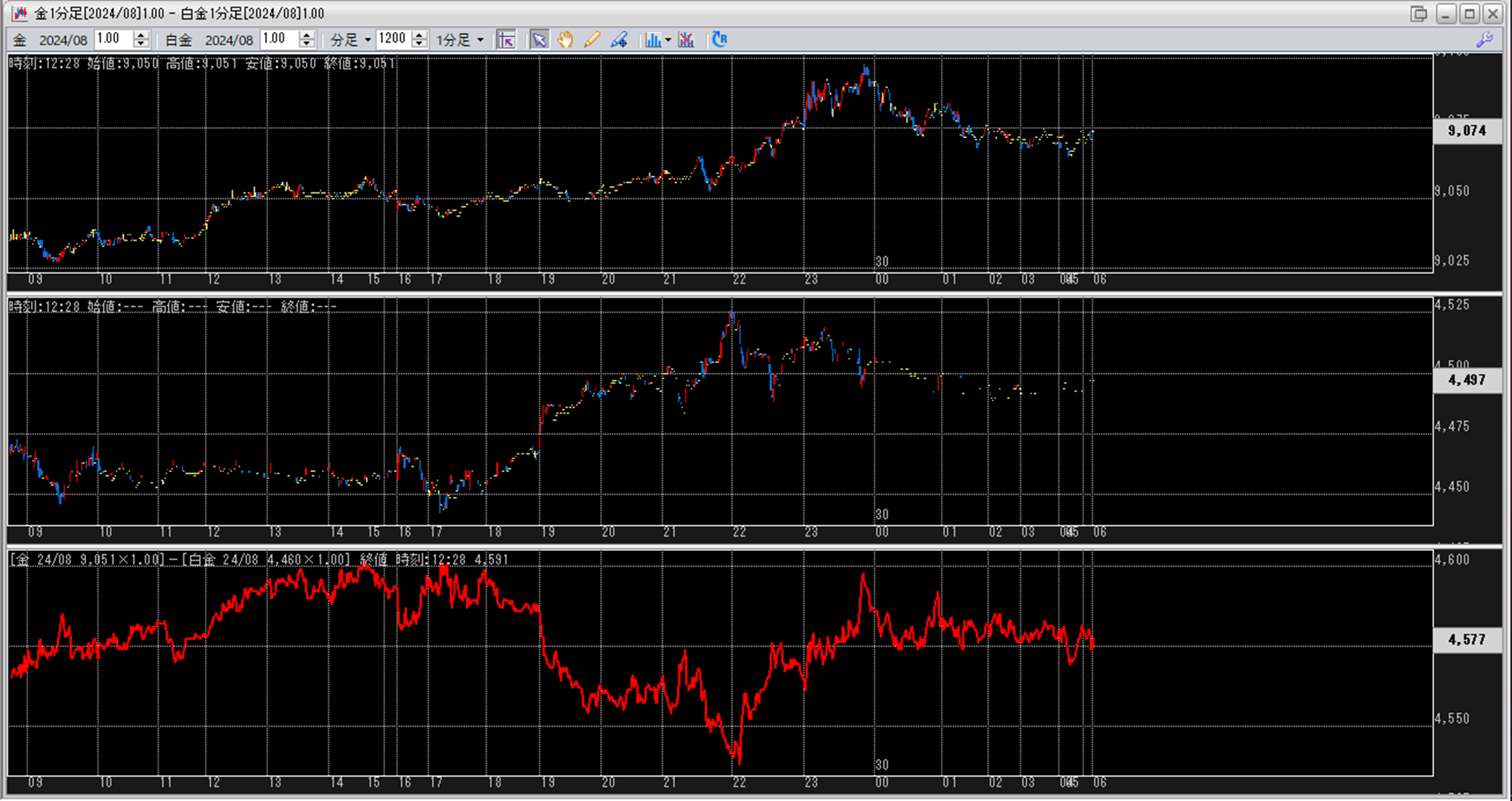
Task: Select the pencil drawing tool
Action: tap(591, 40)
